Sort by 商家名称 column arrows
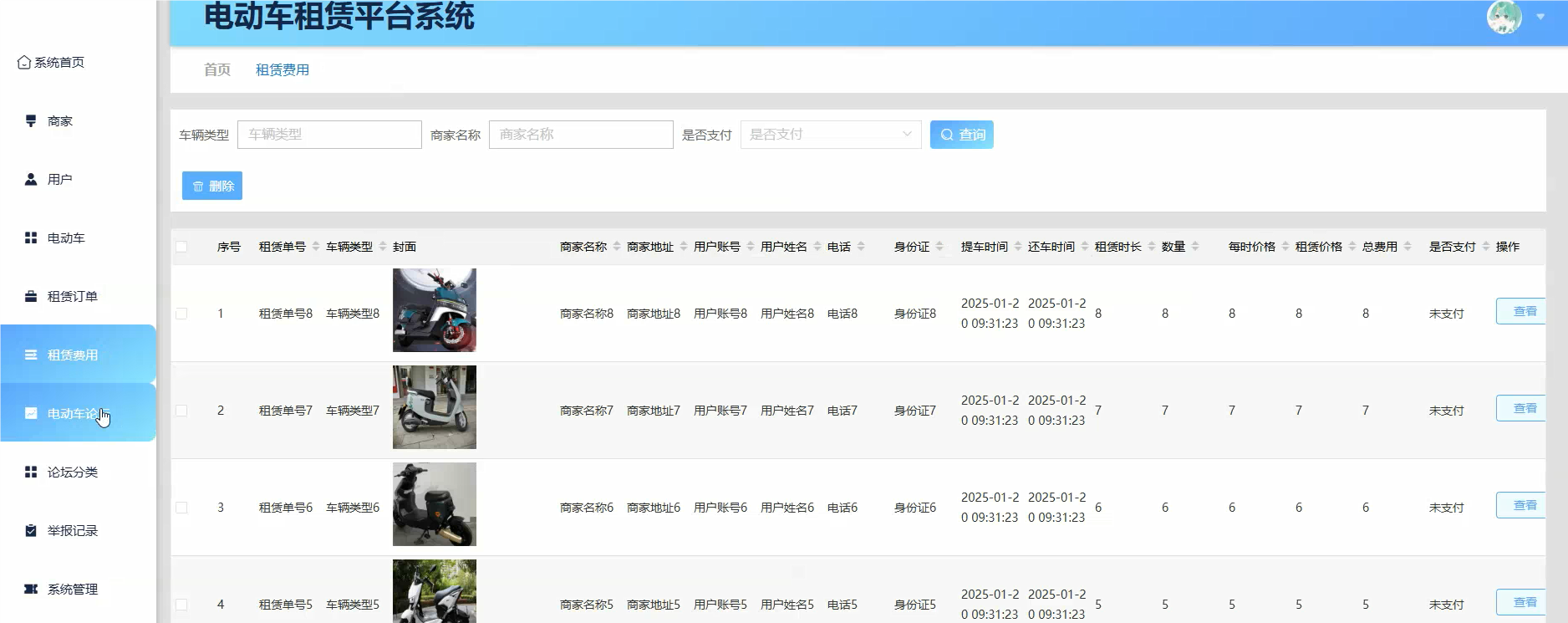Viewport: 1568px width, 623px height. (x=617, y=247)
